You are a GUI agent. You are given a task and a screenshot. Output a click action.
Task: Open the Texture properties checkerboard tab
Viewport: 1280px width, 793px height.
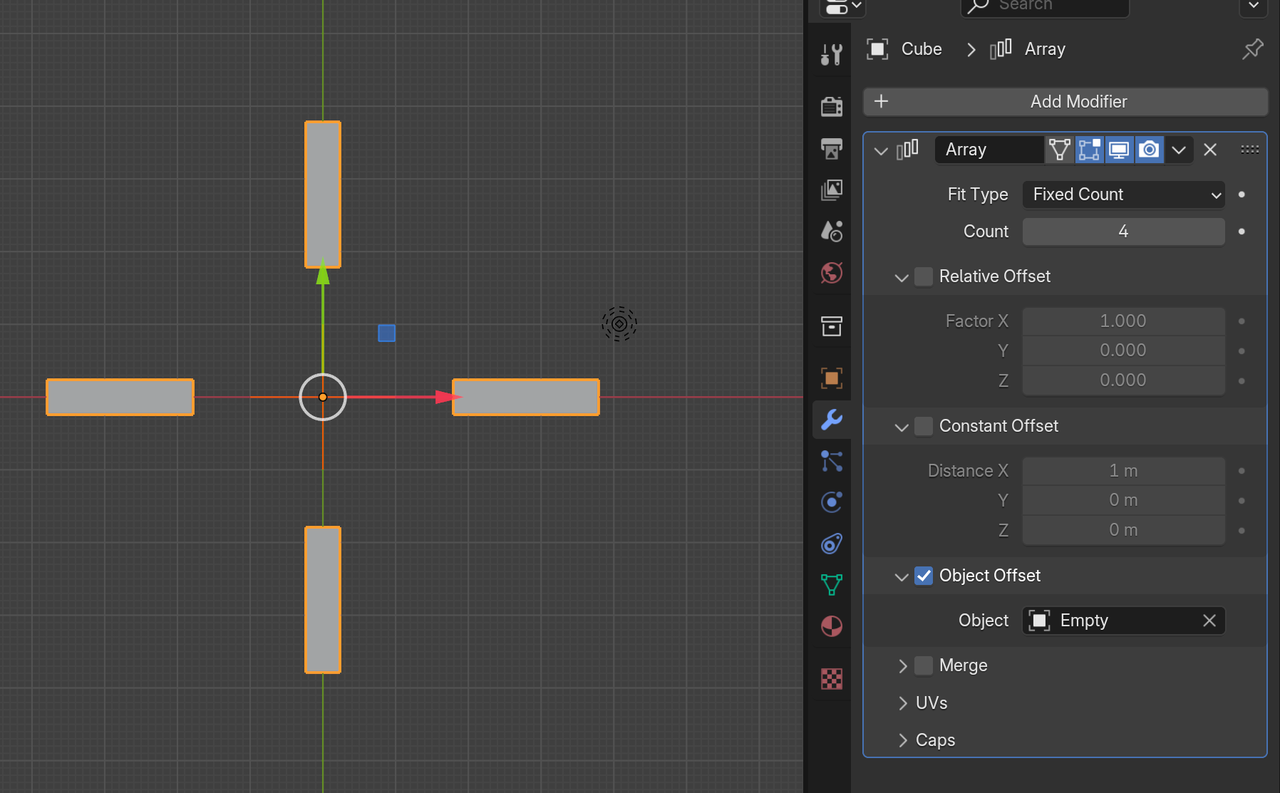tap(831, 680)
